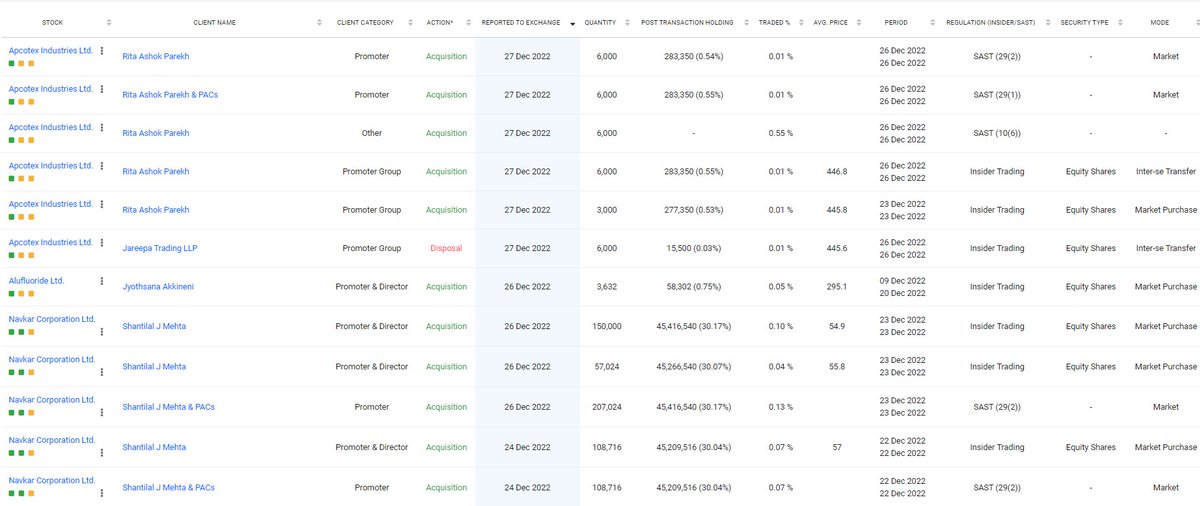This screenshot has height=506, width=1200.
Task: Open Navkar Corporation link in 150,000 quantity row
Action: tap(52, 319)
